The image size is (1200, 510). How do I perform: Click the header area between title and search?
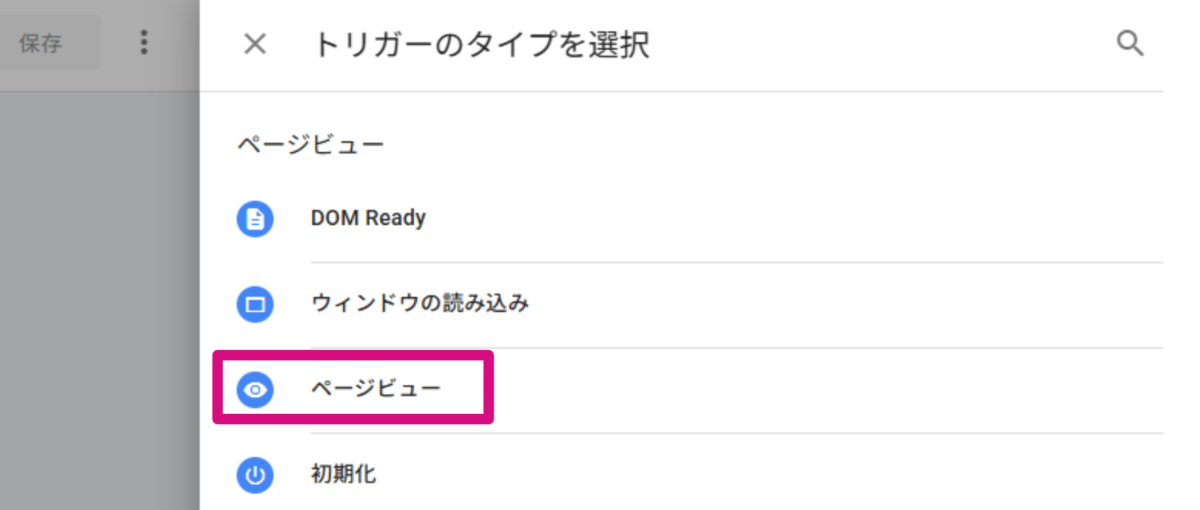[x=880, y=44]
